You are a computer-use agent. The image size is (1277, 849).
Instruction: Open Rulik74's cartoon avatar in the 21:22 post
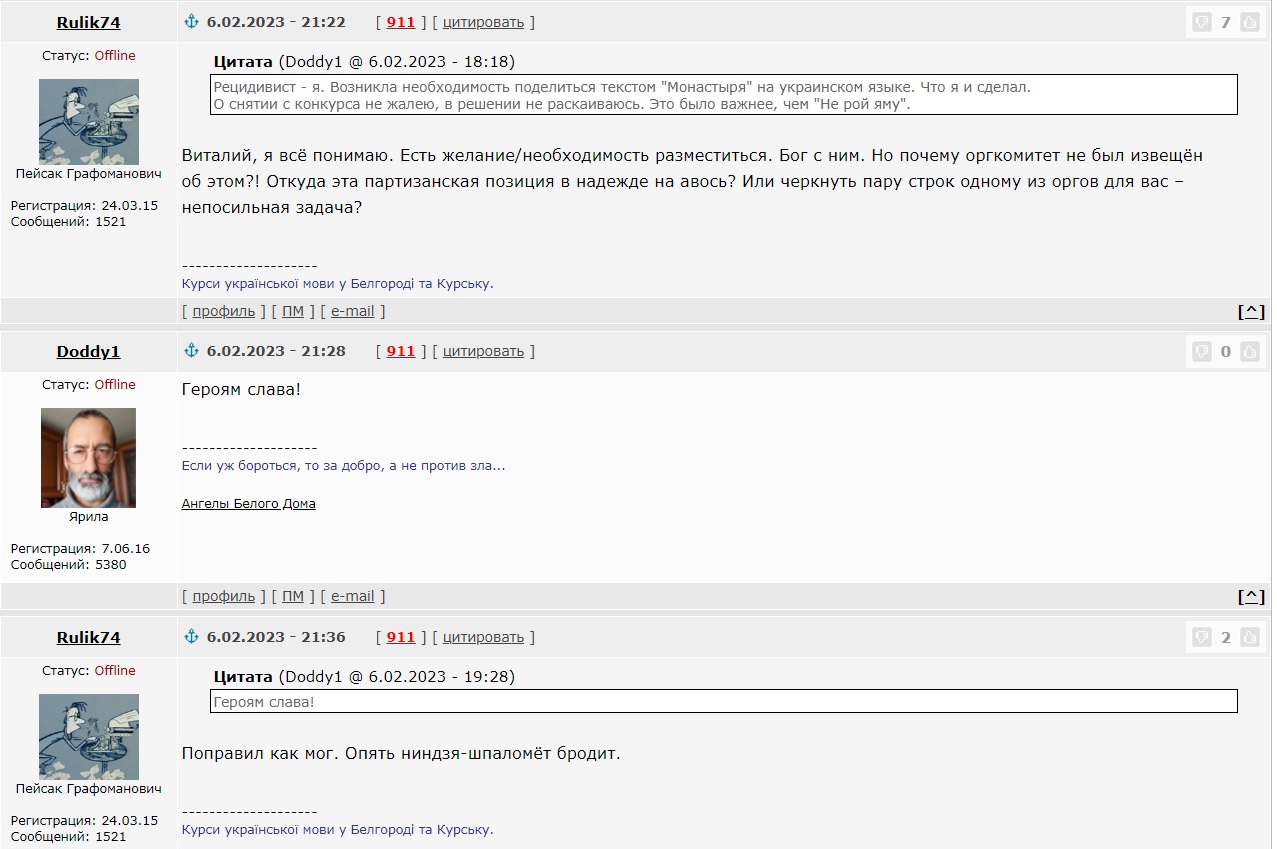pos(88,122)
